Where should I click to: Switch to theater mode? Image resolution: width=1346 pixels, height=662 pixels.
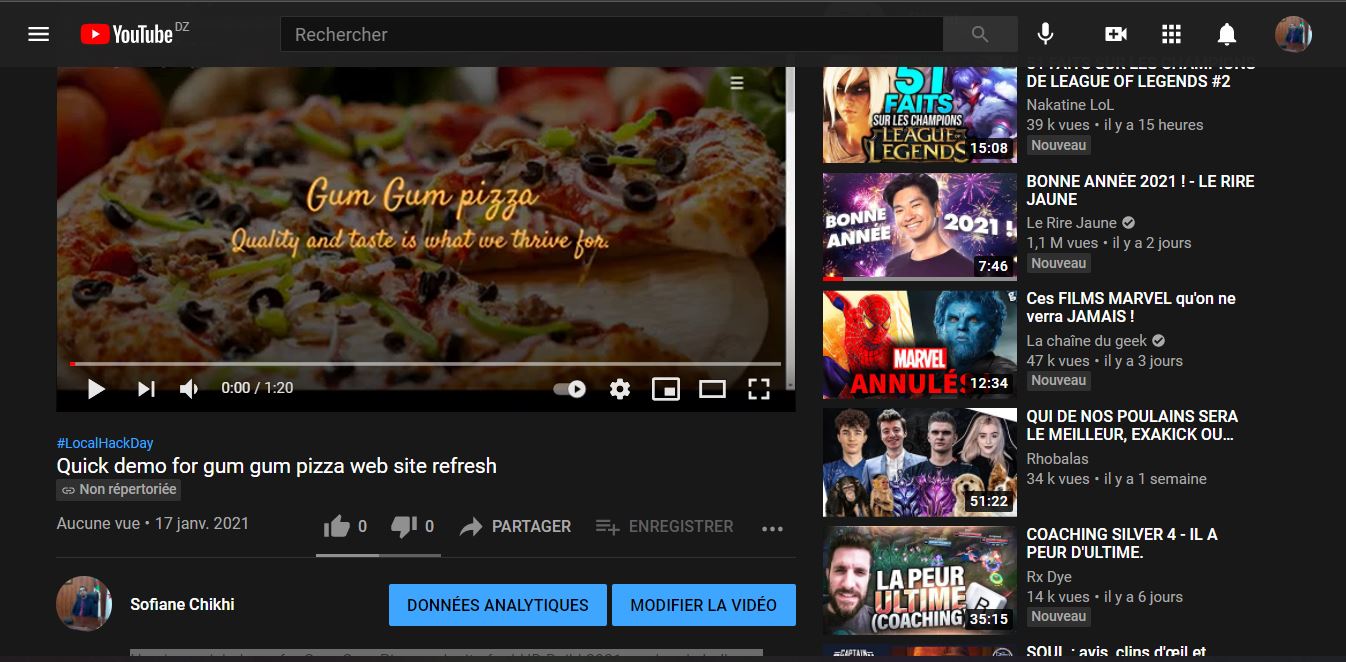713,389
